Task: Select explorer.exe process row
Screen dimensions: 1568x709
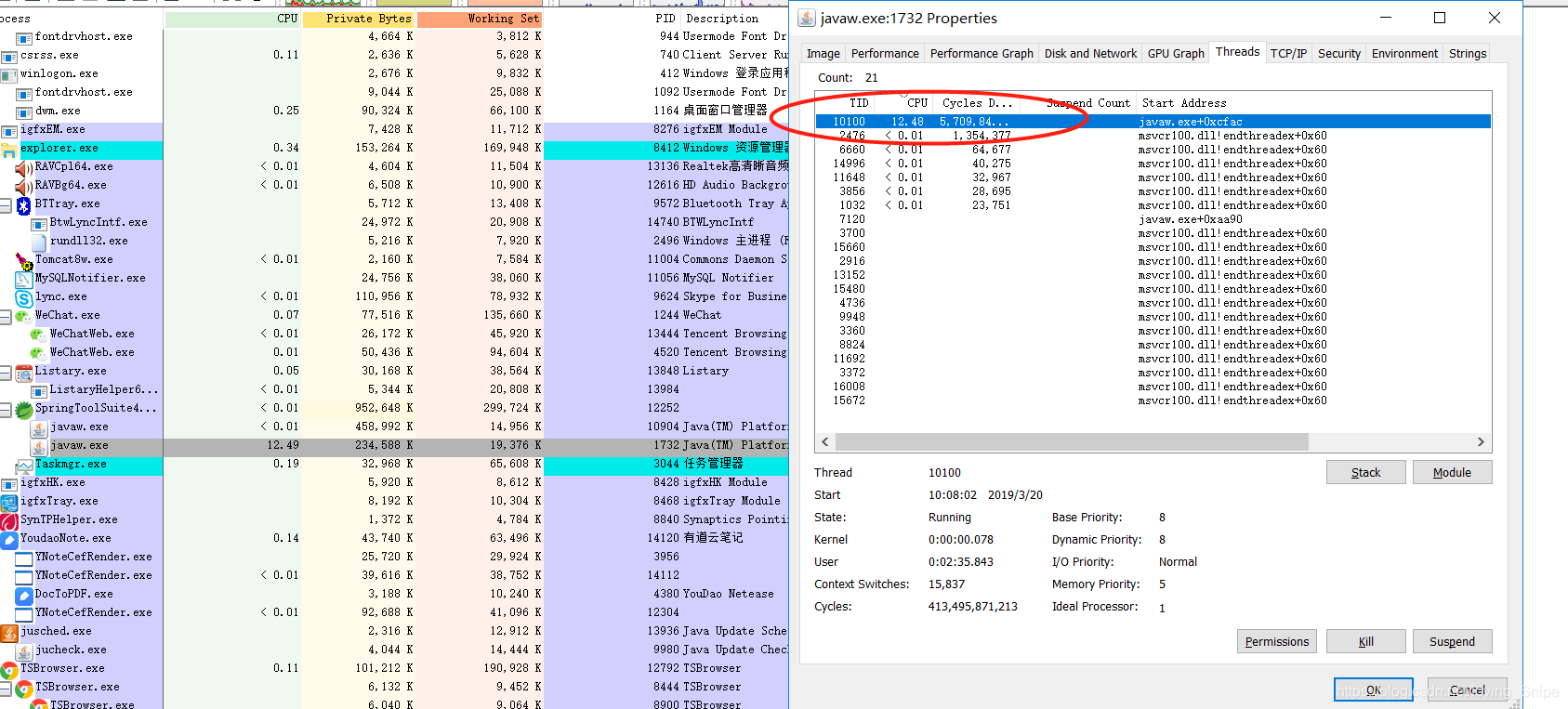Action: (394, 149)
